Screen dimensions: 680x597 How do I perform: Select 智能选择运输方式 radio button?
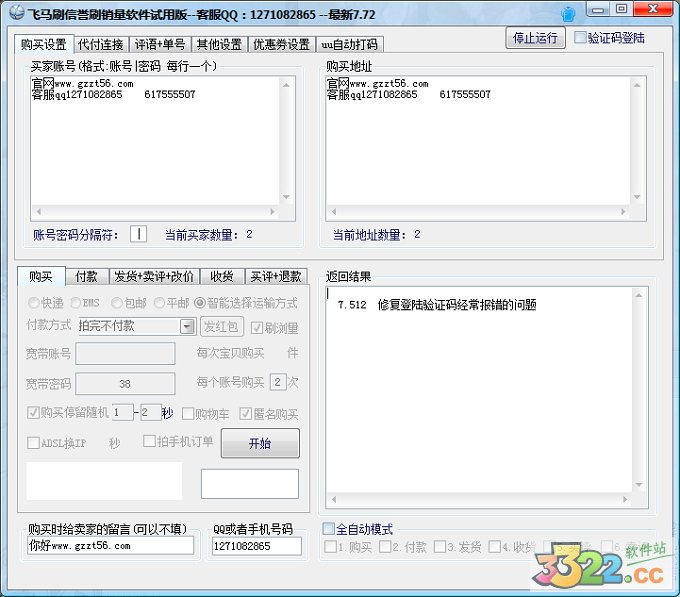pos(199,303)
